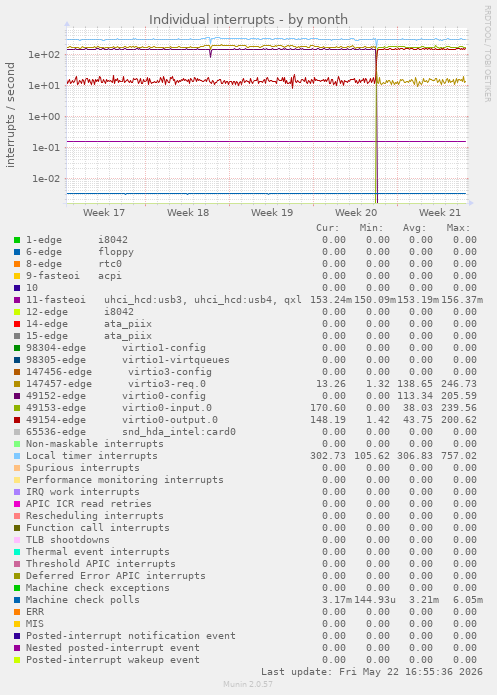497x695 pixels.
Task: Click the Munin 2.0.57 footer text
Action: click(248, 684)
